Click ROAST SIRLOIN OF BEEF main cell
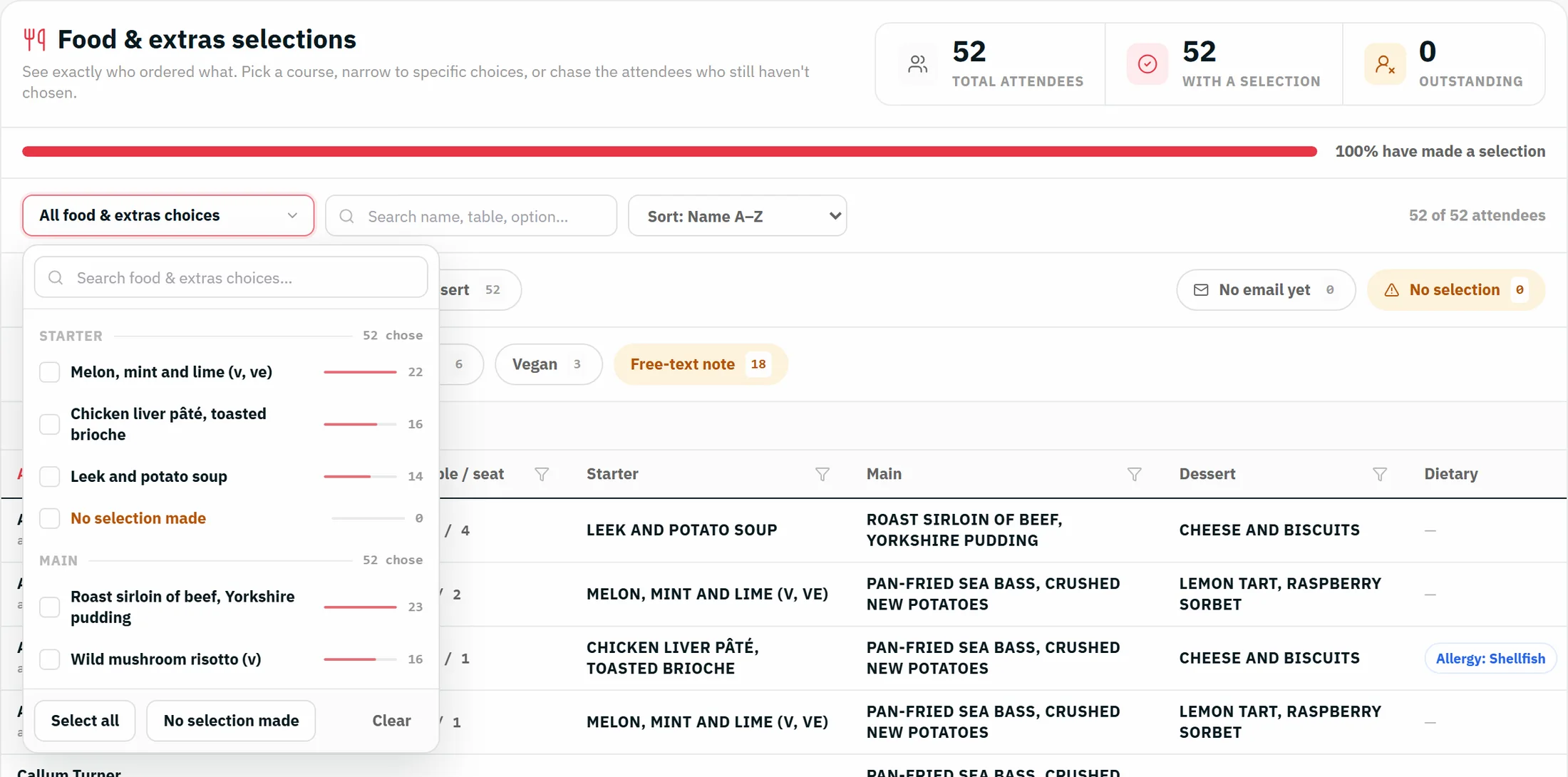1568x777 pixels. coord(964,530)
